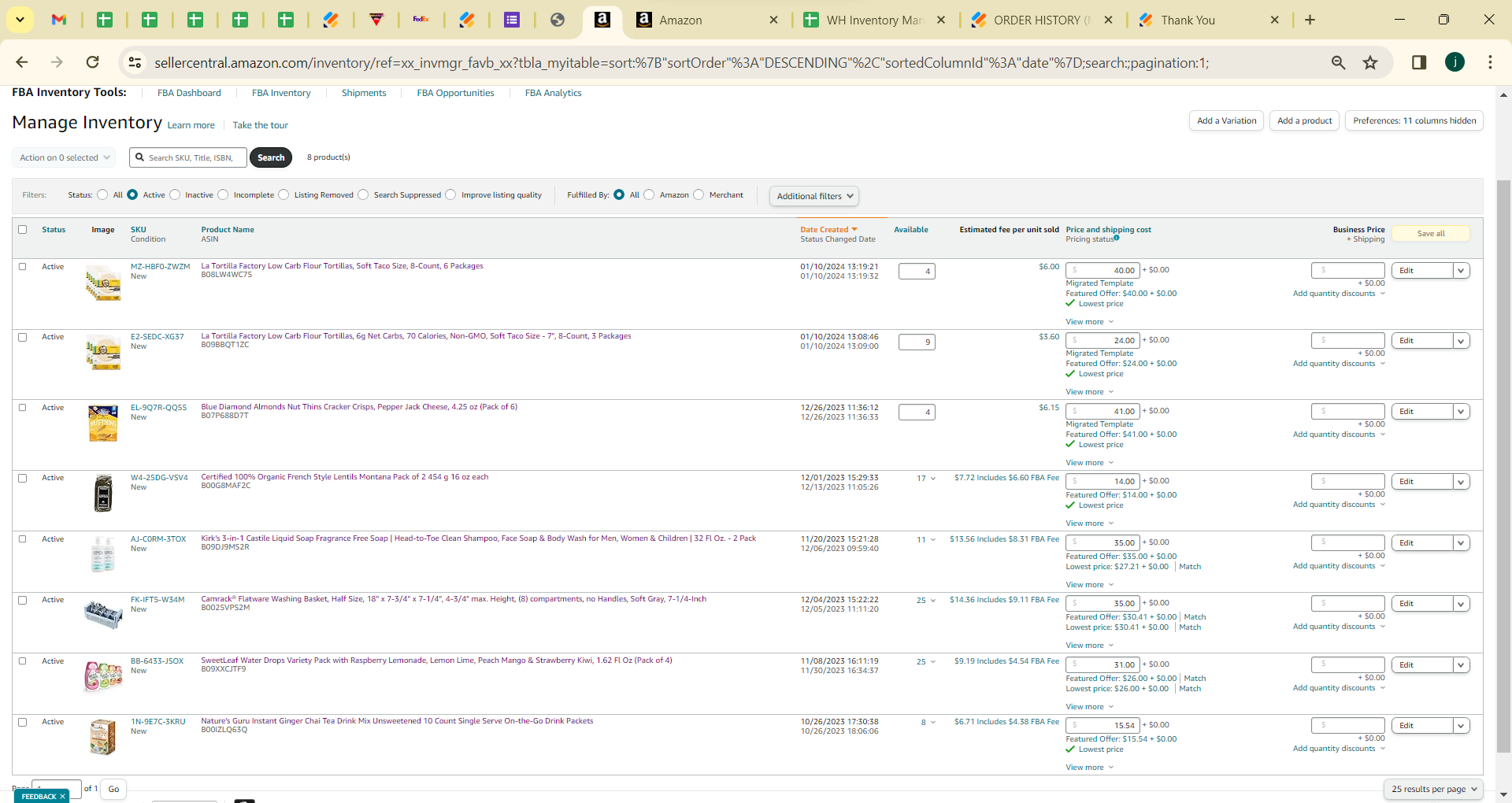Open the Ginger Chai Tea product image

(x=103, y=738)
